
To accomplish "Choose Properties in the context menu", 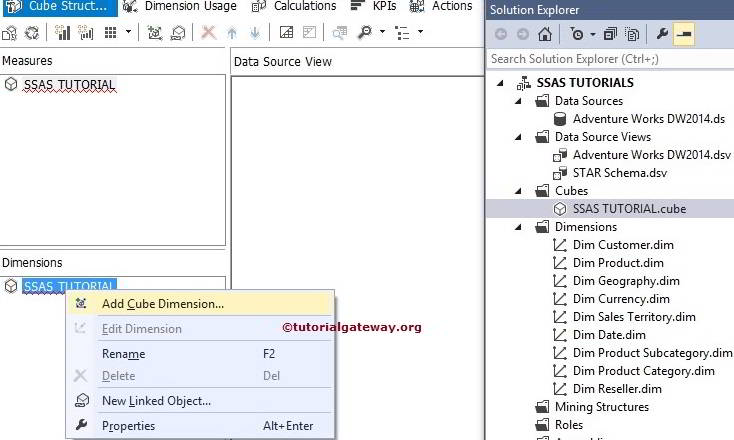I will coord(201,425).
